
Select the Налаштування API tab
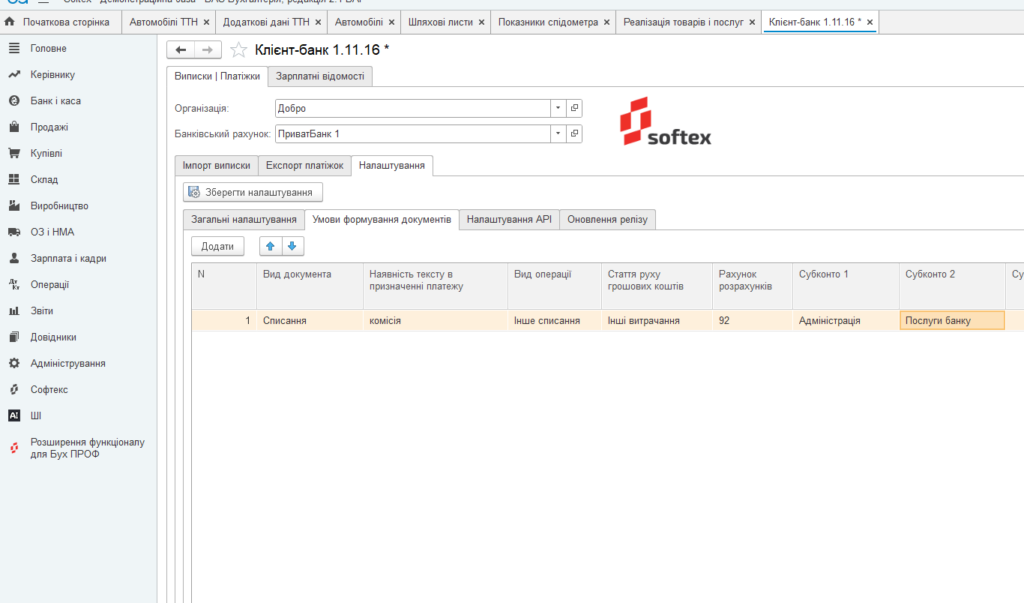509,220
